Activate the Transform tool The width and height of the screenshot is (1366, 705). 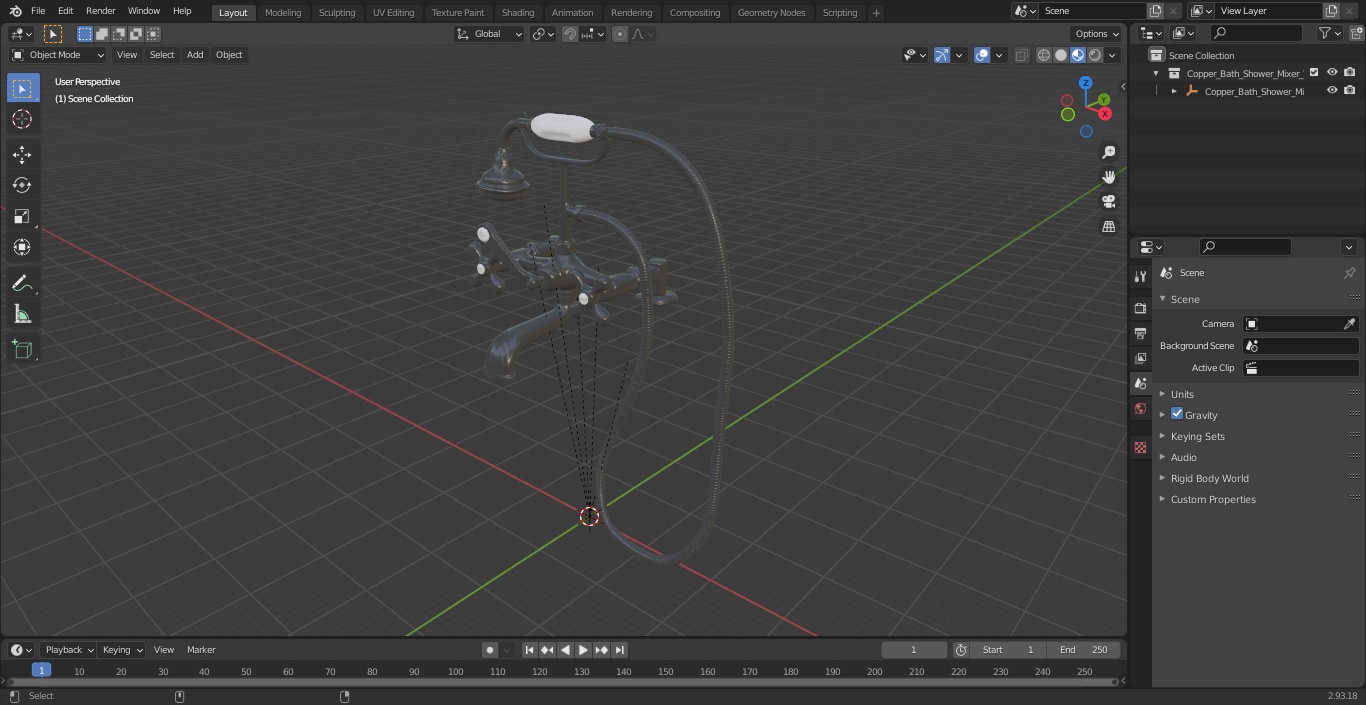coord(22,247)
